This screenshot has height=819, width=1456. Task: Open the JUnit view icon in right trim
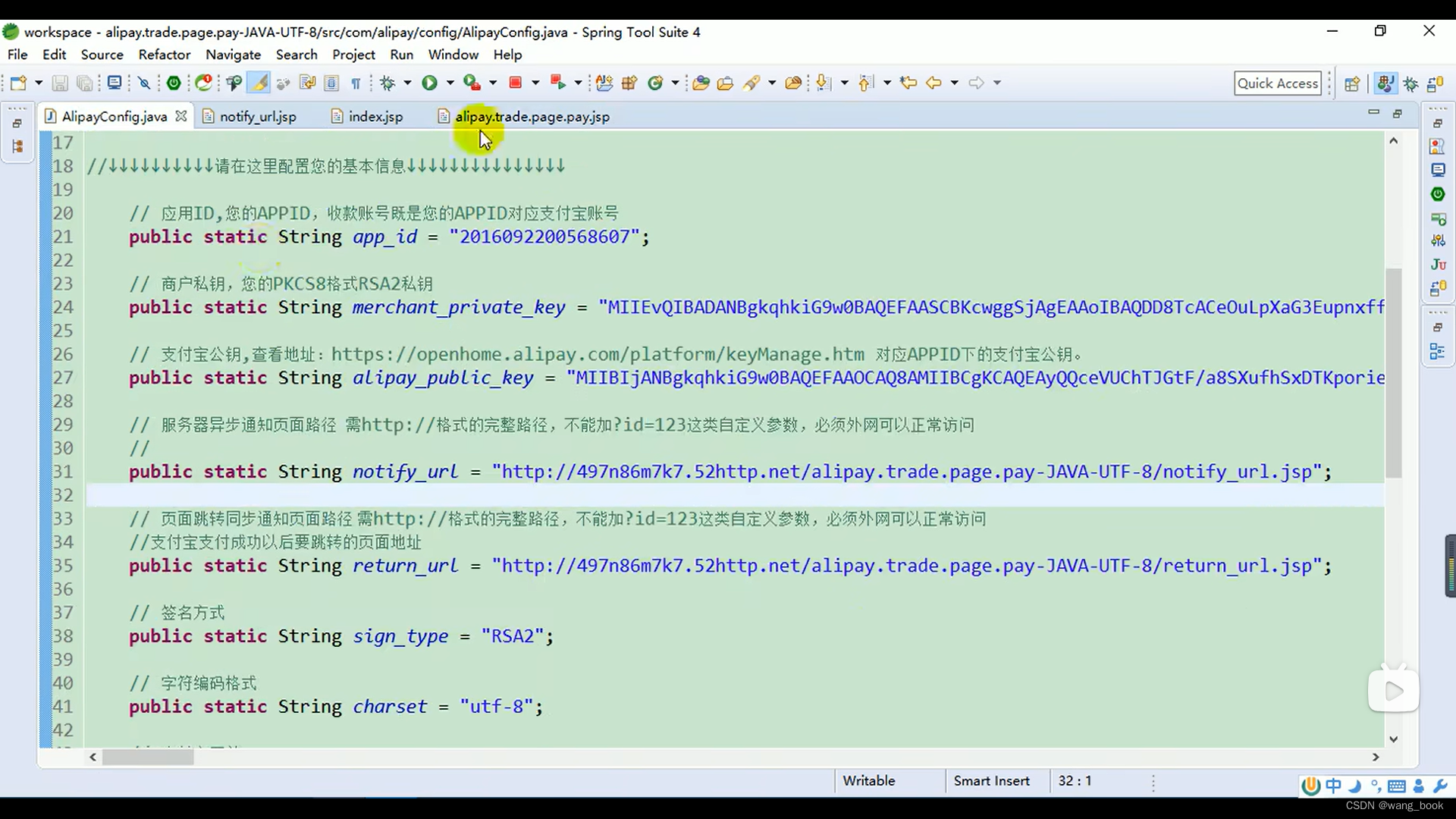(1438, 265)
